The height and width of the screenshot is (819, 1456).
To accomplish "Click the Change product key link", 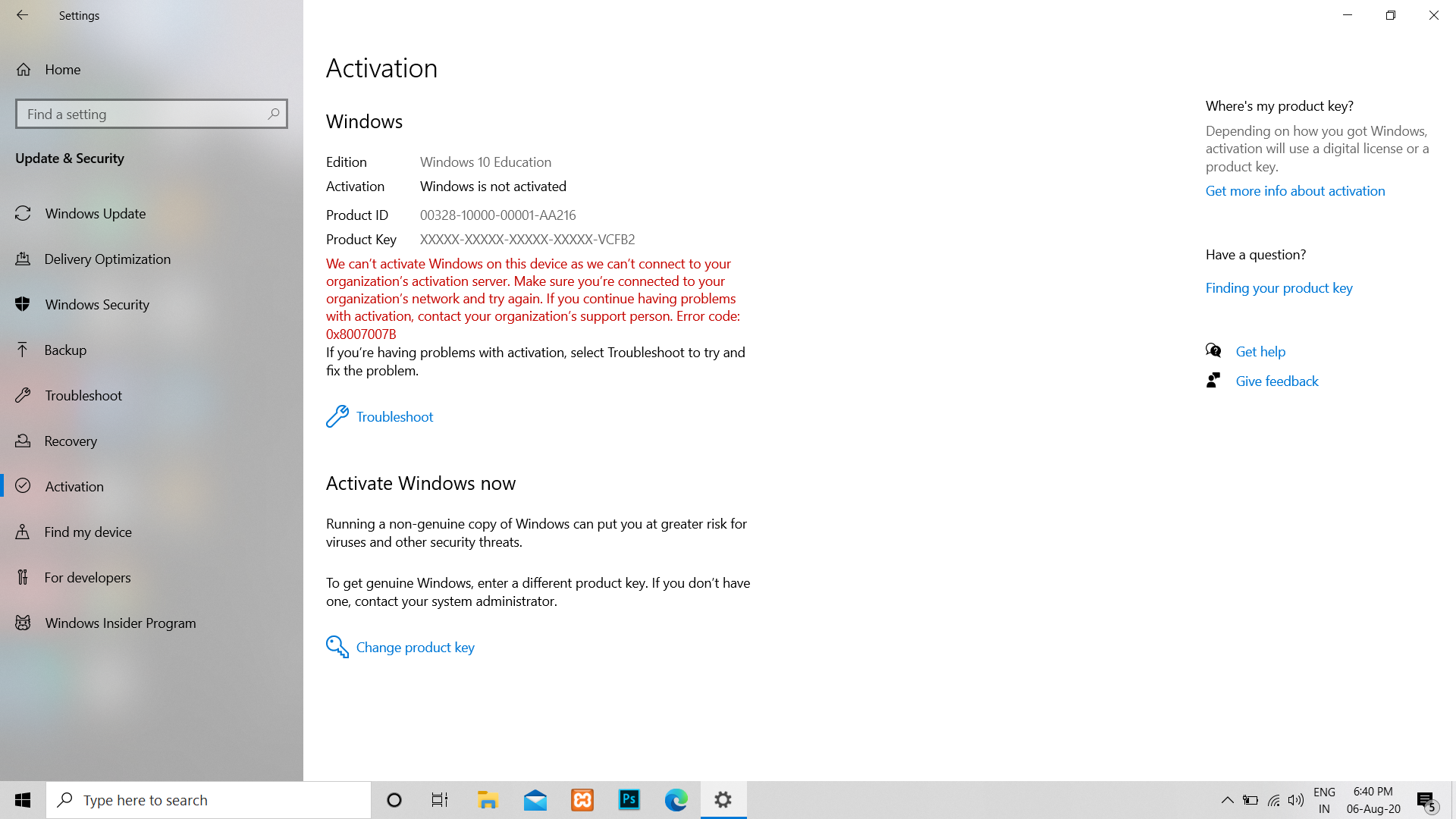I will point(415,647).
